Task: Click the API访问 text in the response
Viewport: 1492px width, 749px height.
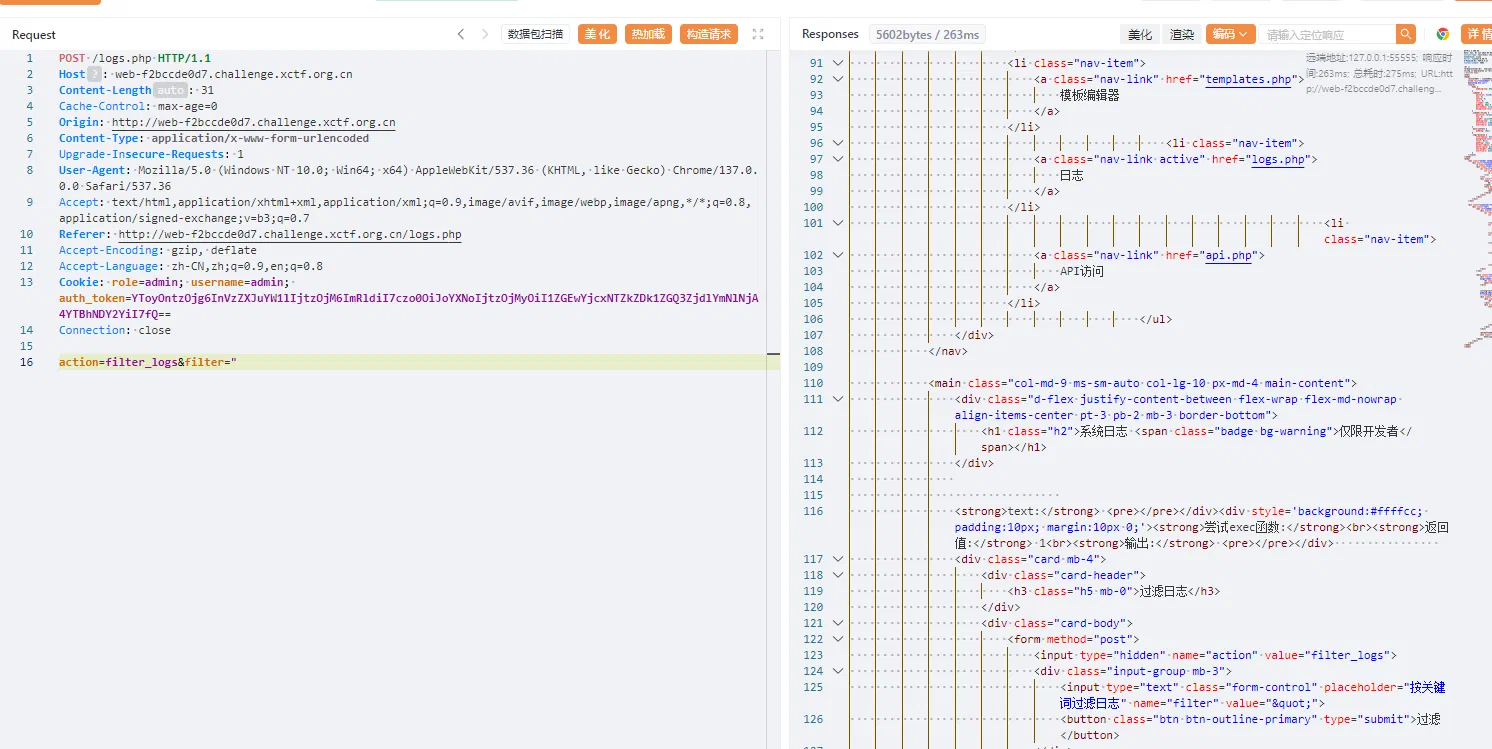Action: click(x=1082, y=271)
